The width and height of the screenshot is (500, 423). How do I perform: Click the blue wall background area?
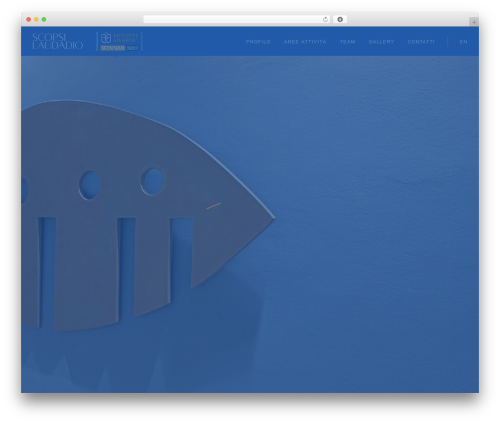point(377,217)
